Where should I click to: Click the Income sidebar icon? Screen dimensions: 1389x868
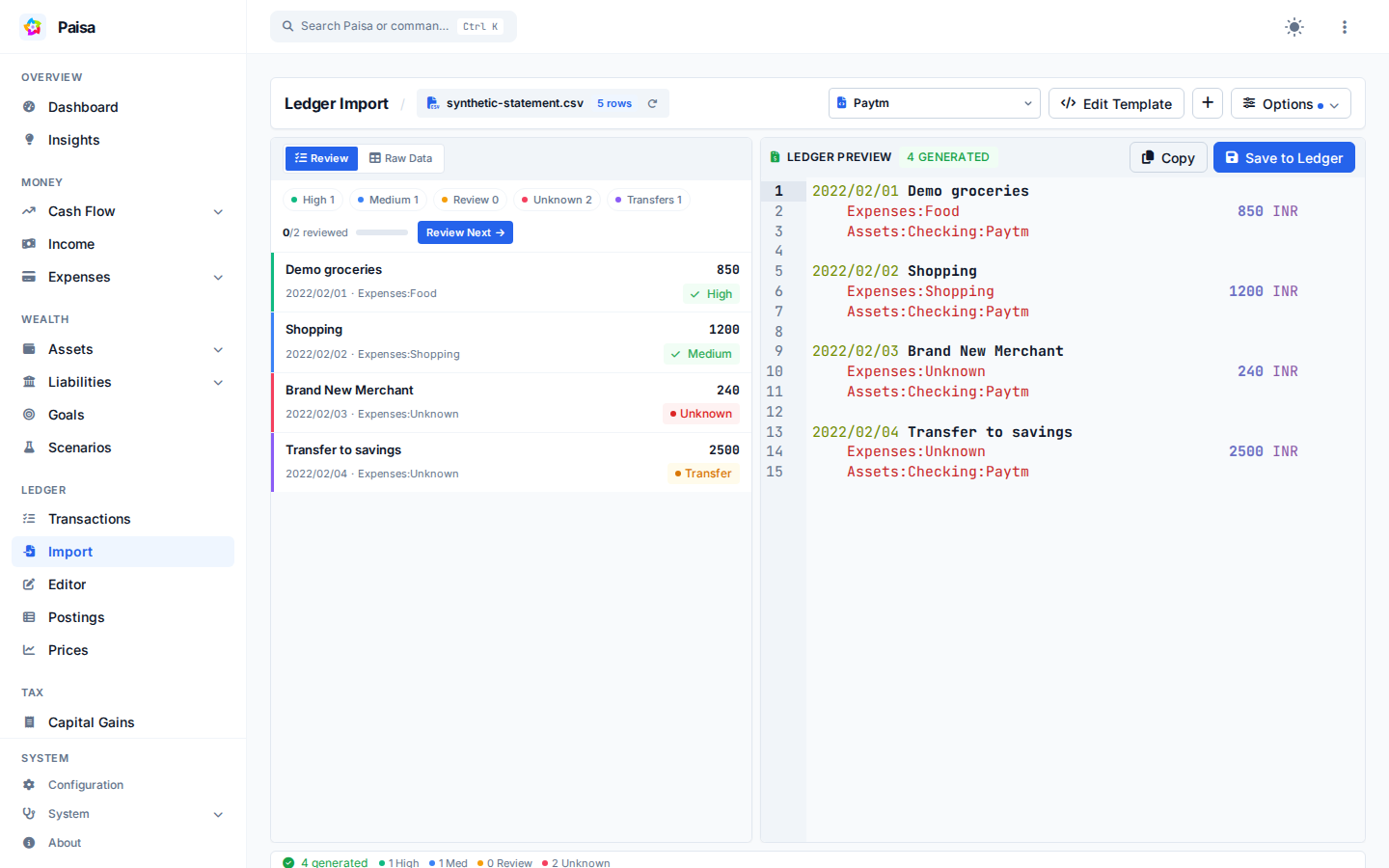click(29, 244)
